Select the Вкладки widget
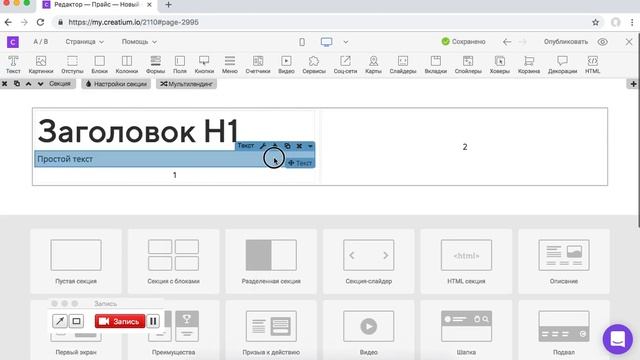This screenshot has width=640, height=360. tap(436, 64)
